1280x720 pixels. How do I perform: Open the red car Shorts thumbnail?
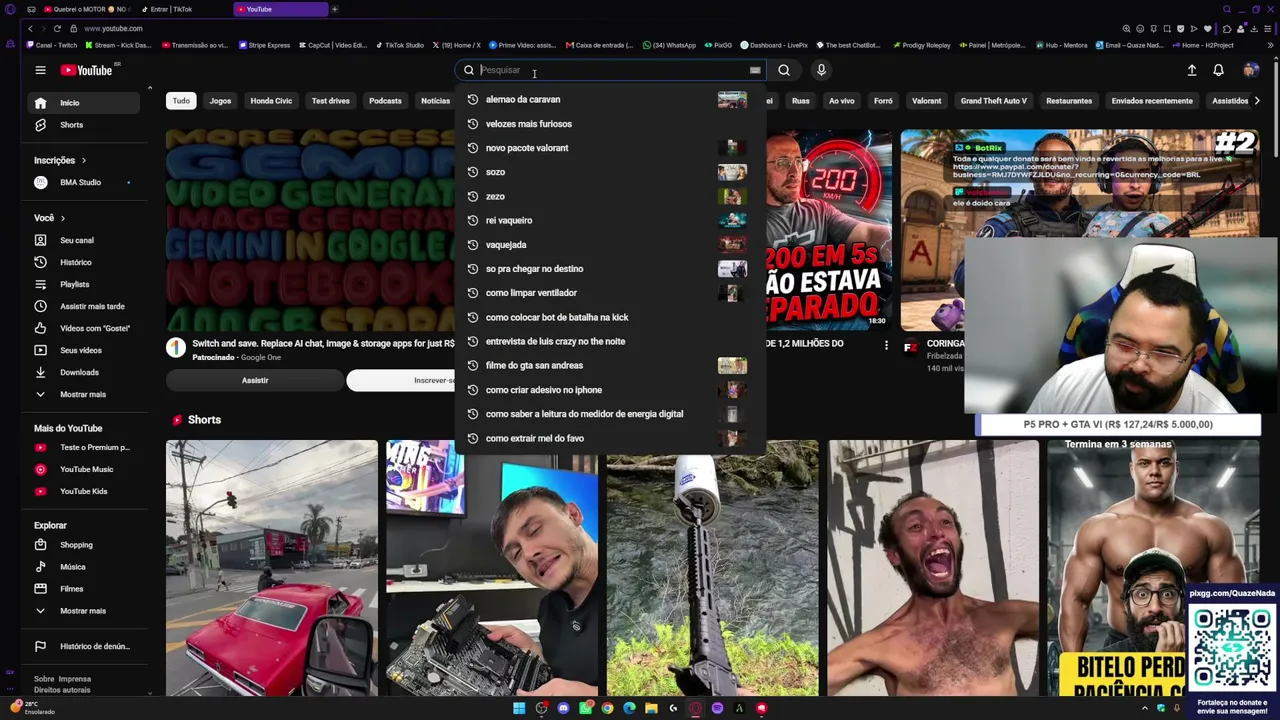pos(272,568)
